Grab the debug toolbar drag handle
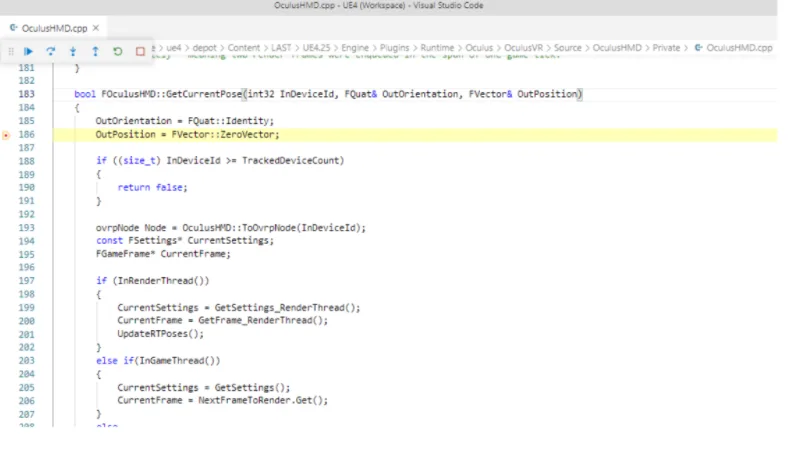The width and height of the screenshot is (790, 451). click(x=11, y=51)
